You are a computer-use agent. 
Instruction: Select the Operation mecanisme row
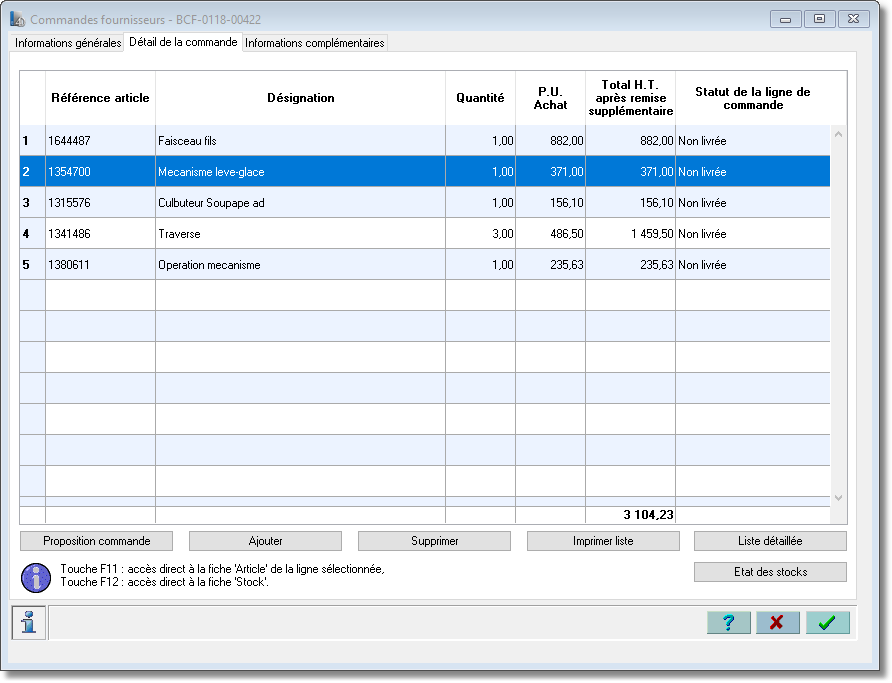click(x=425, y=264)
